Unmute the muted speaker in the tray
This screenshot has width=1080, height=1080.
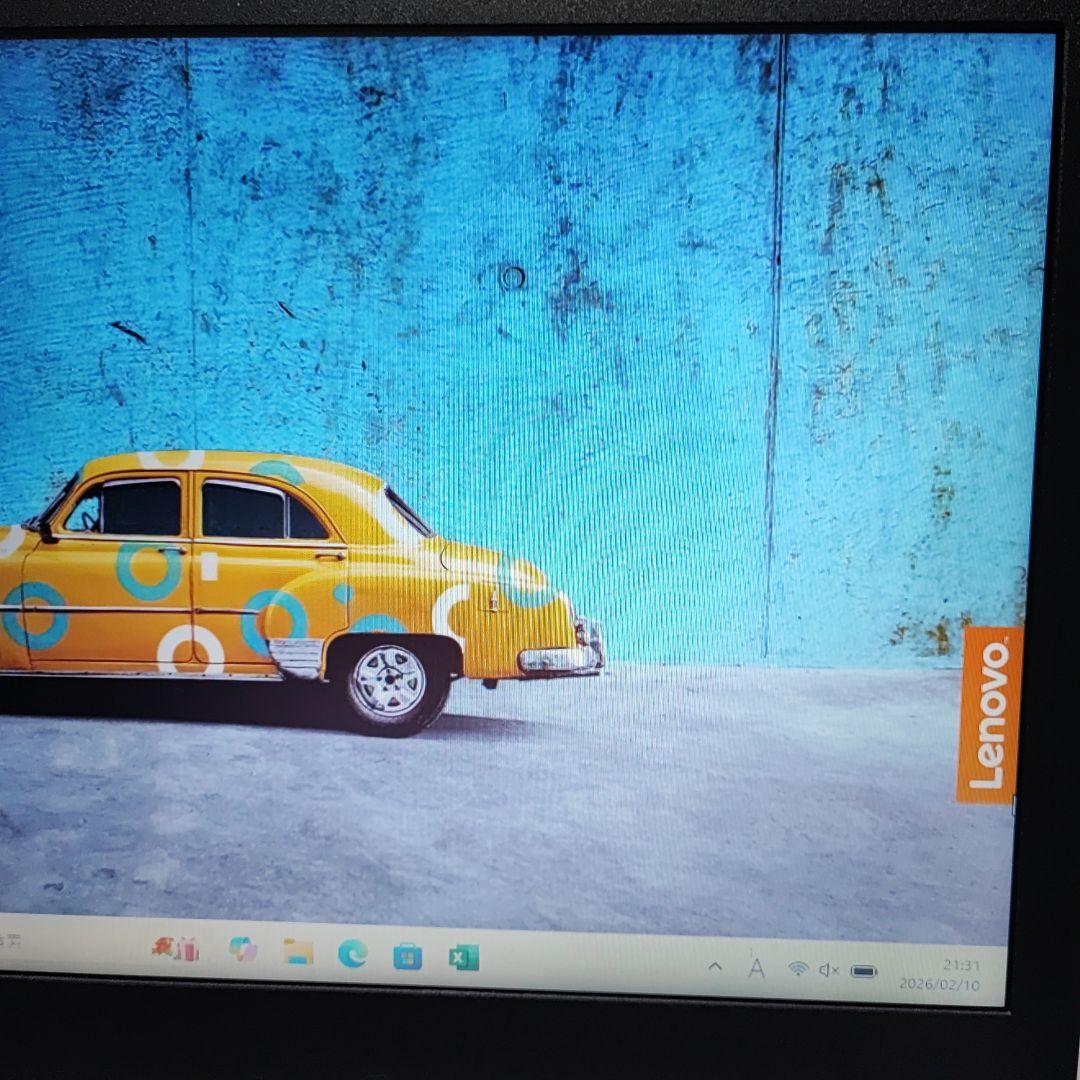829,969
